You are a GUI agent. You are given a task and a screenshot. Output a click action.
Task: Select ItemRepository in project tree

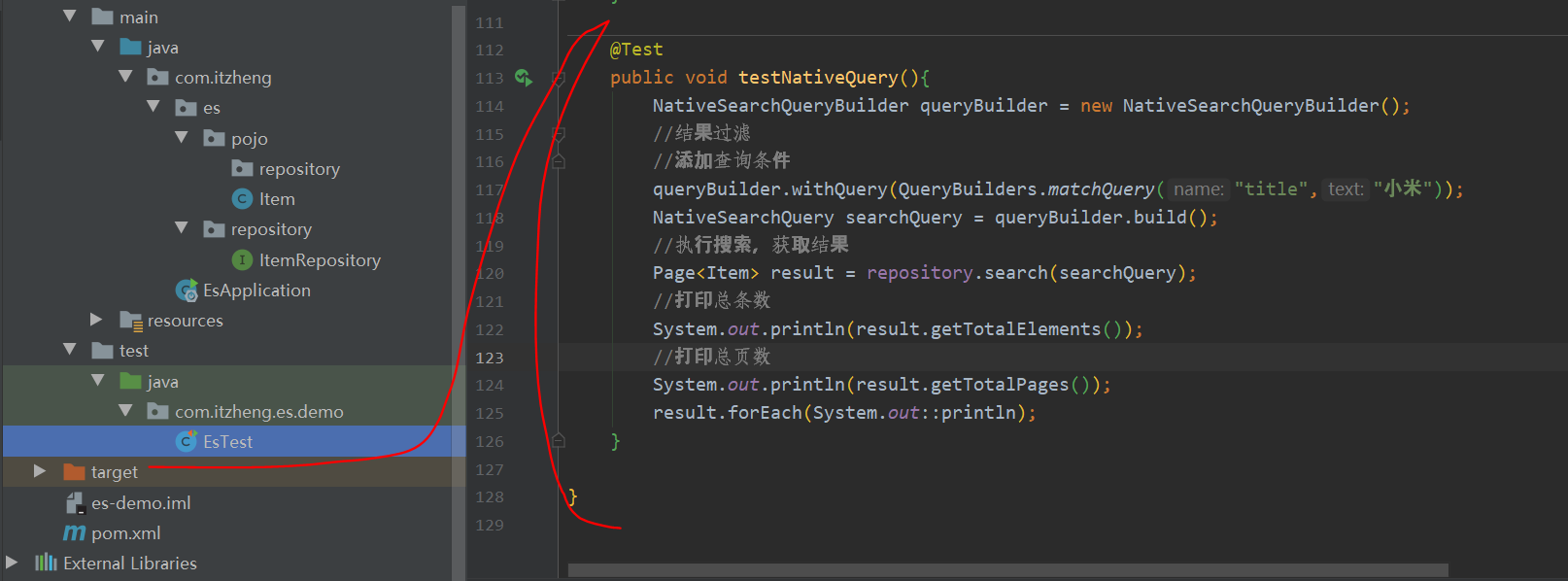click(320, 259)
